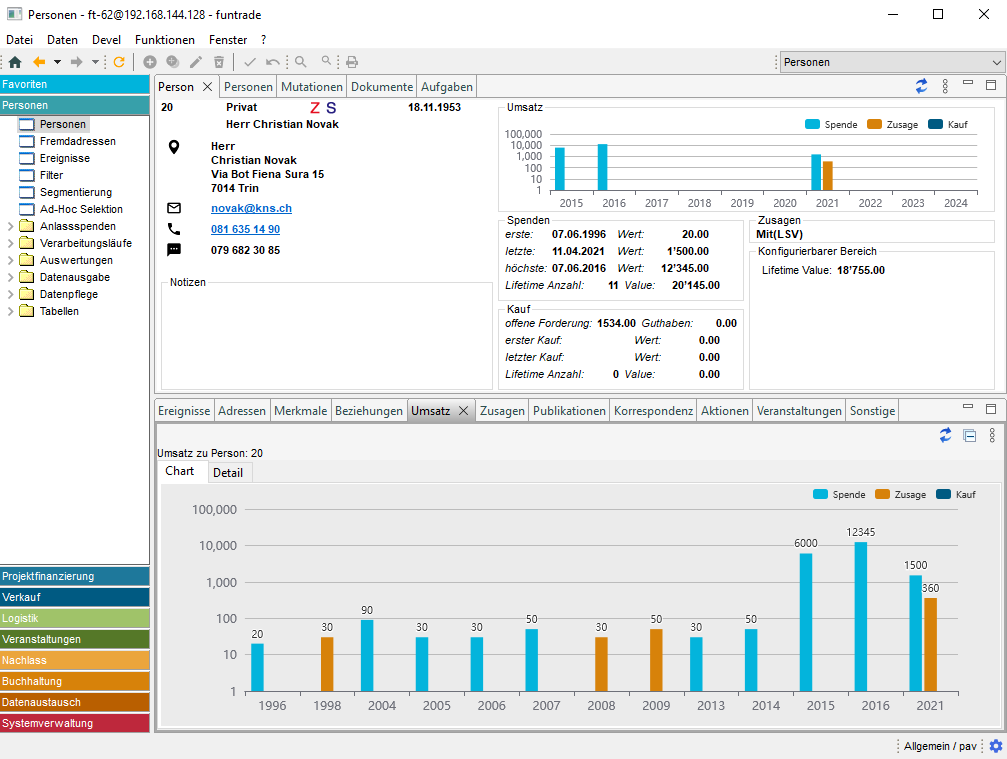1007x759 pixels.
Task: Expand the Anlassspenden folder in tree
Action: coord(10,226)
